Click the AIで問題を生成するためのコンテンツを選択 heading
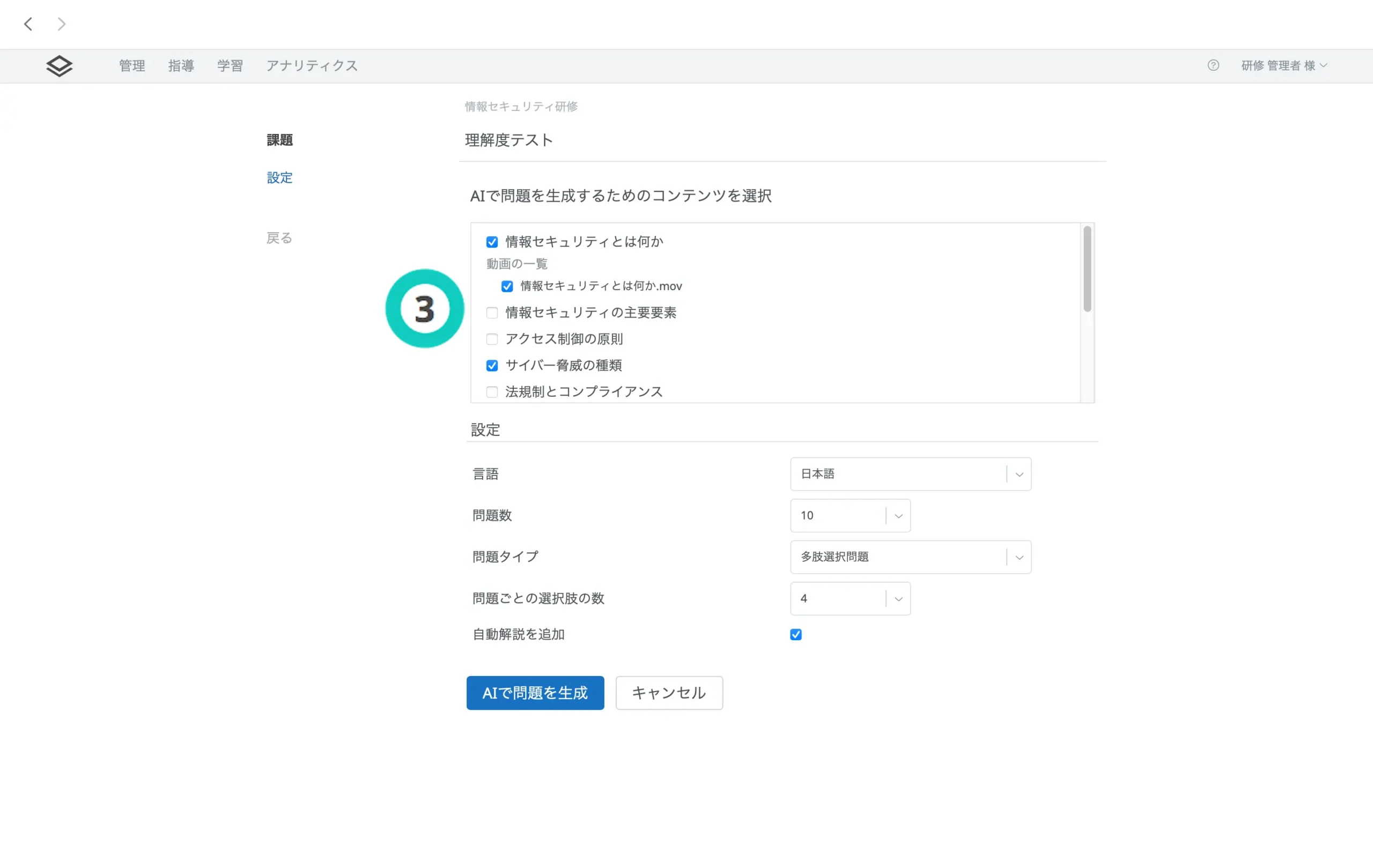 click(x=621, y=196)
